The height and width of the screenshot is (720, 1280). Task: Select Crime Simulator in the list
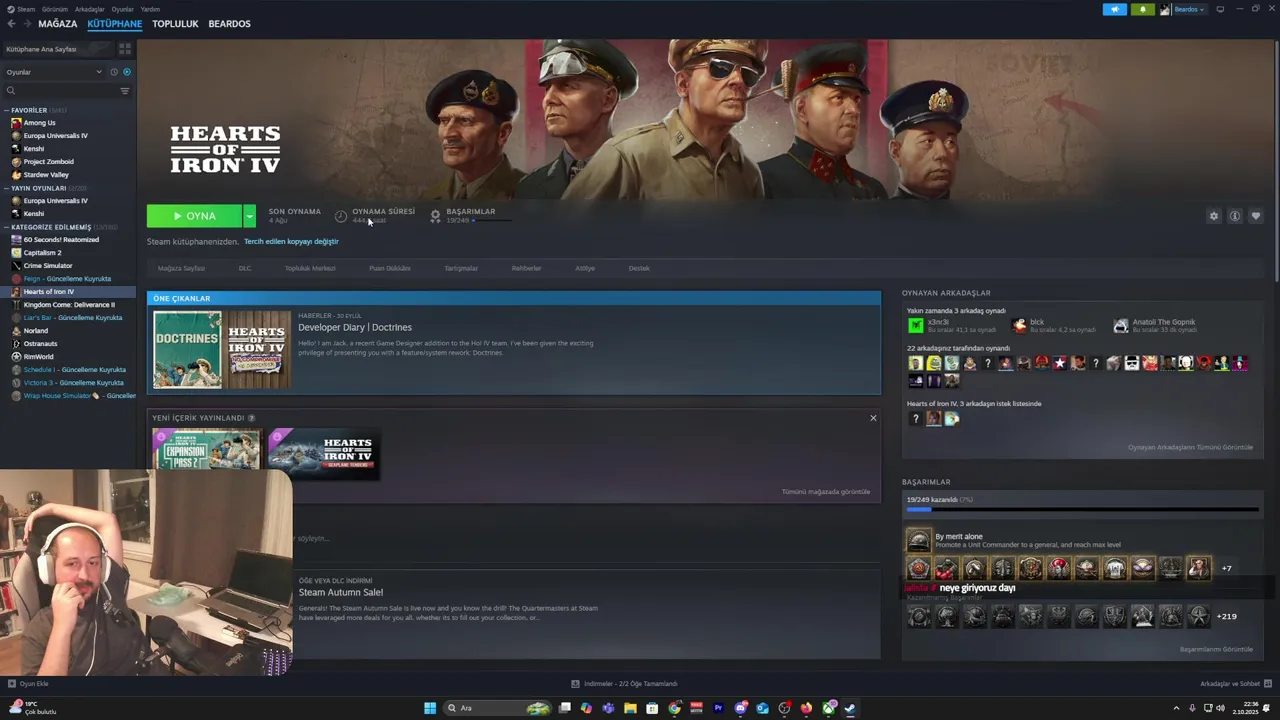pos(48,266)
